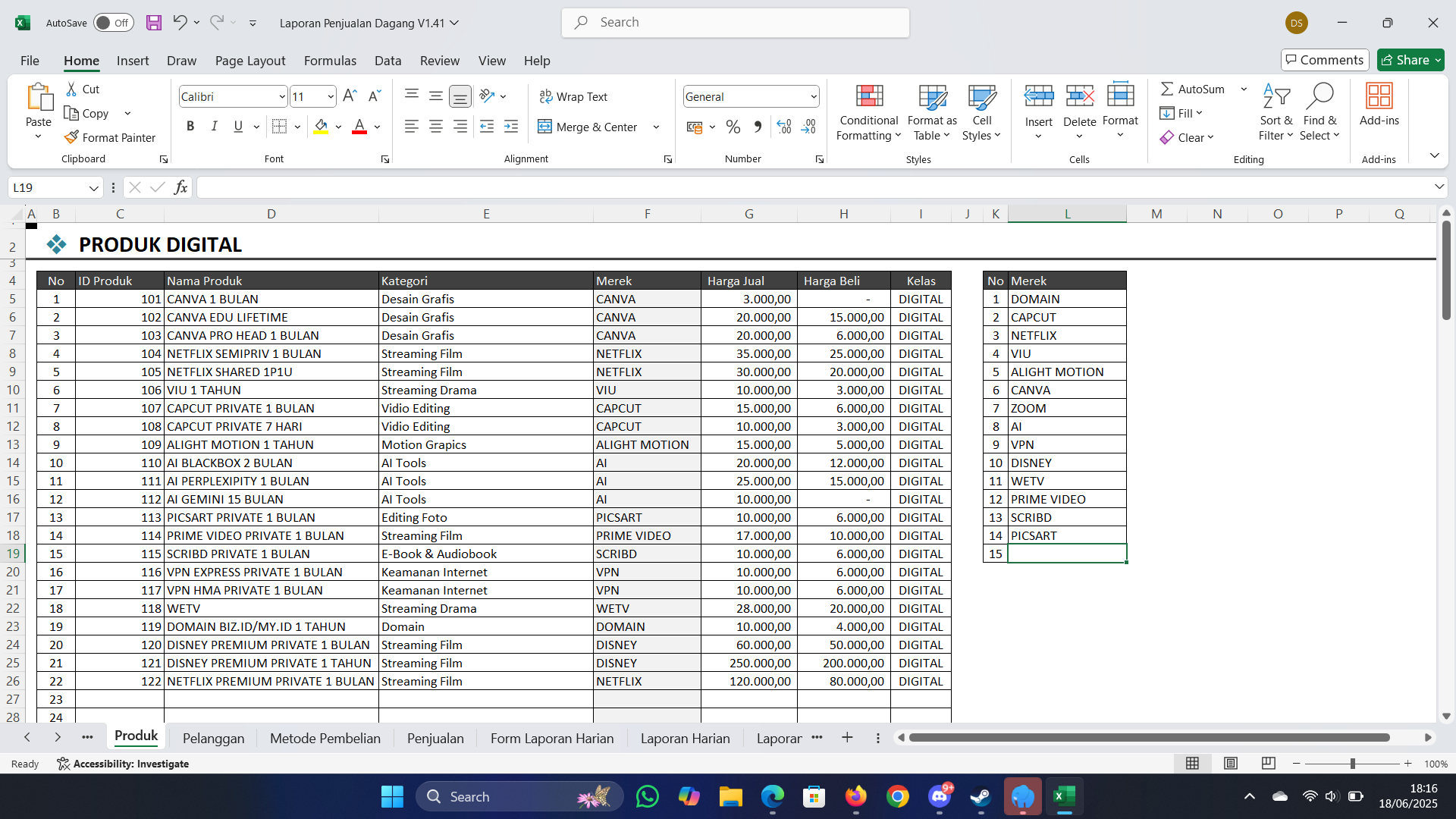The height and width of the screenshot is (819, 1456).
Task: Click the Save icon in the title bar
Action: tap(154, 23)
